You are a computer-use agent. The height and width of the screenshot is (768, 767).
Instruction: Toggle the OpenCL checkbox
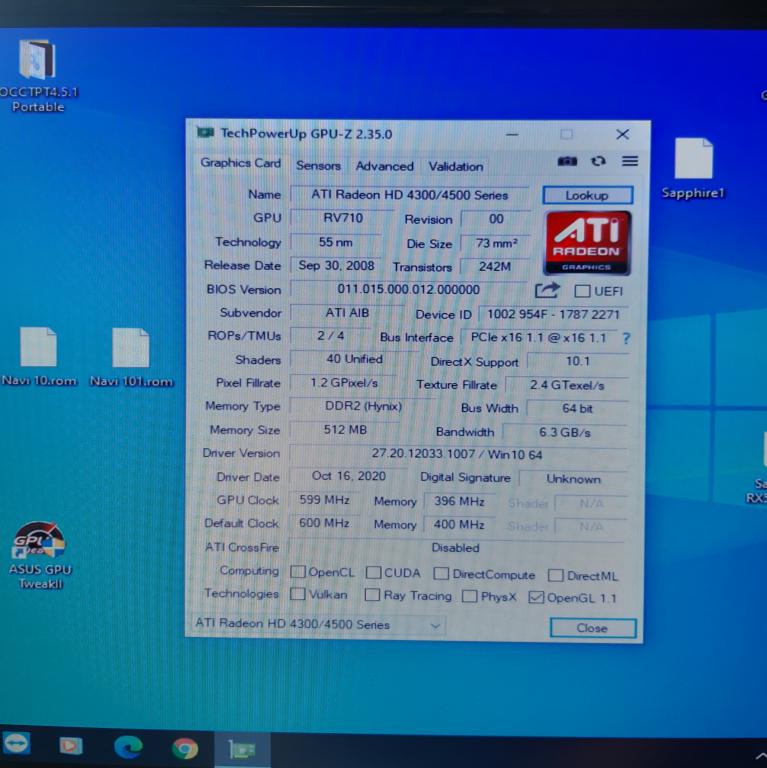coord(298,572)
